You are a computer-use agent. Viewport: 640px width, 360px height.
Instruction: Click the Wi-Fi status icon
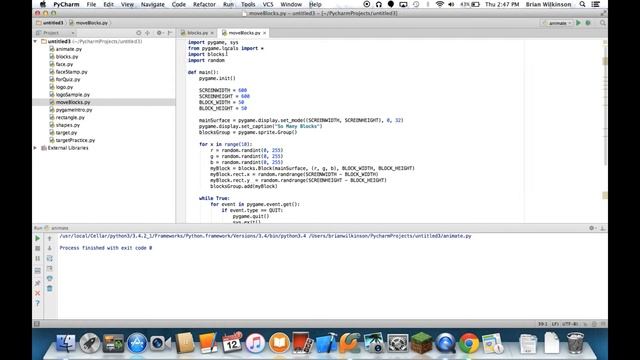(x=440, y=4)
